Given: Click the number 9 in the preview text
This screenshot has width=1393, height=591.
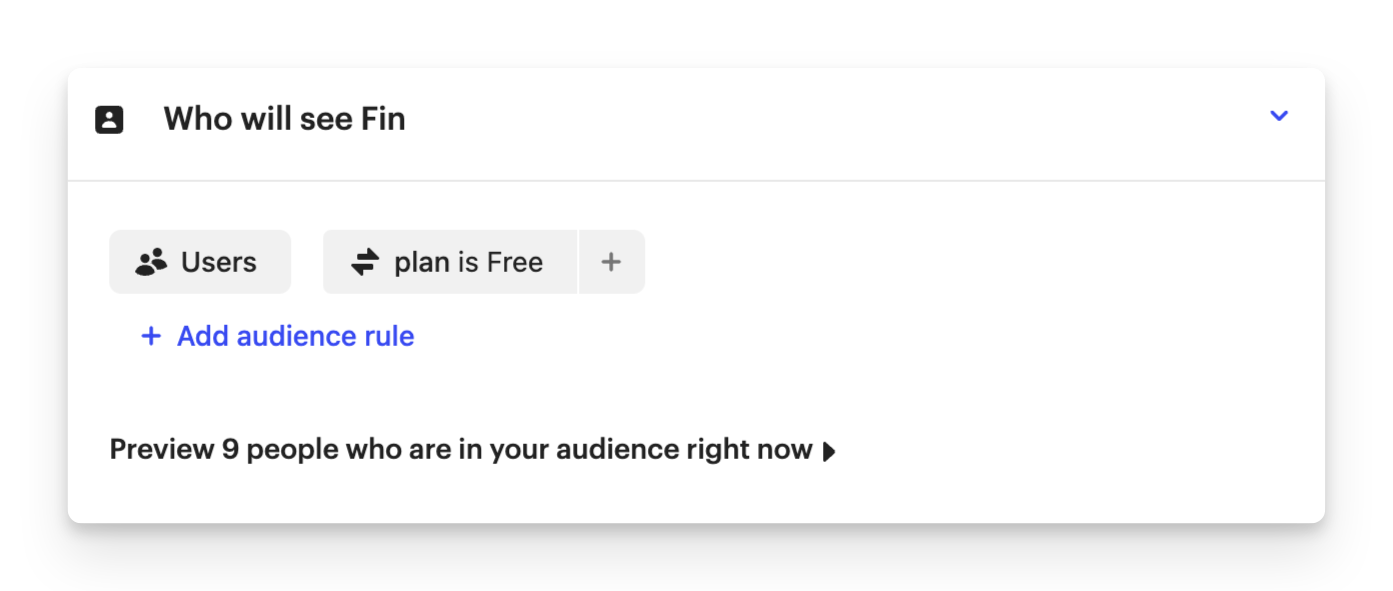Looking at the screenshot, I should click(230, 450).
